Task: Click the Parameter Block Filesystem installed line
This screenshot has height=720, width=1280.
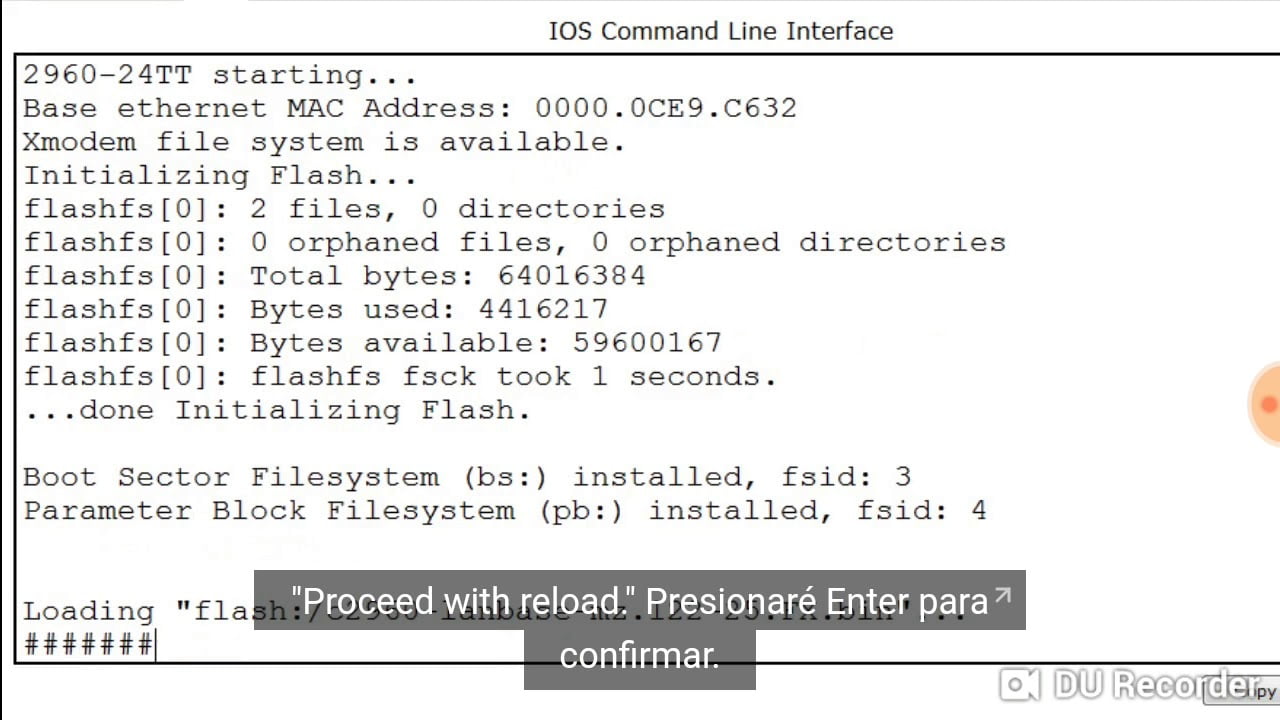Action: point(505,511)
